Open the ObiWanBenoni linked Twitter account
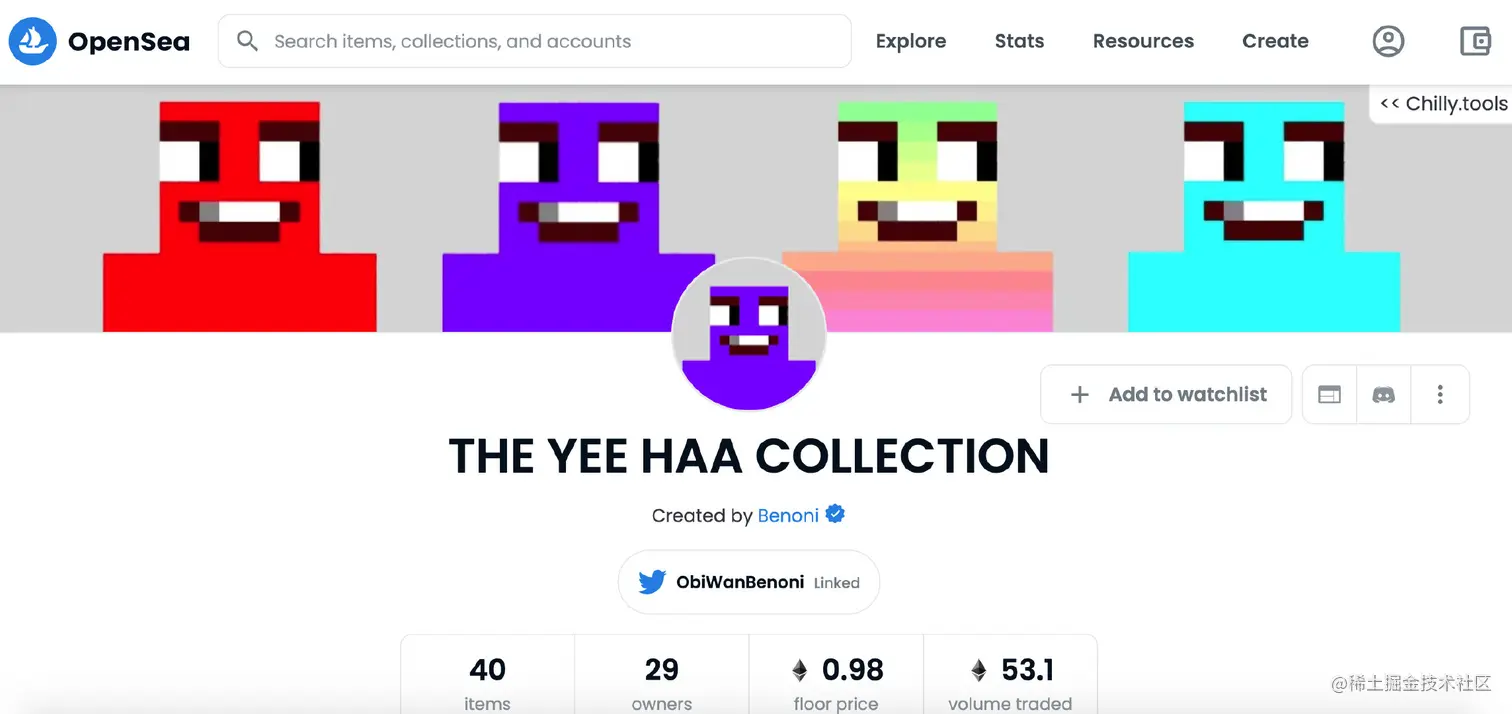The height and width of the screenshot is (714, 1512). (x=749, y=582)
